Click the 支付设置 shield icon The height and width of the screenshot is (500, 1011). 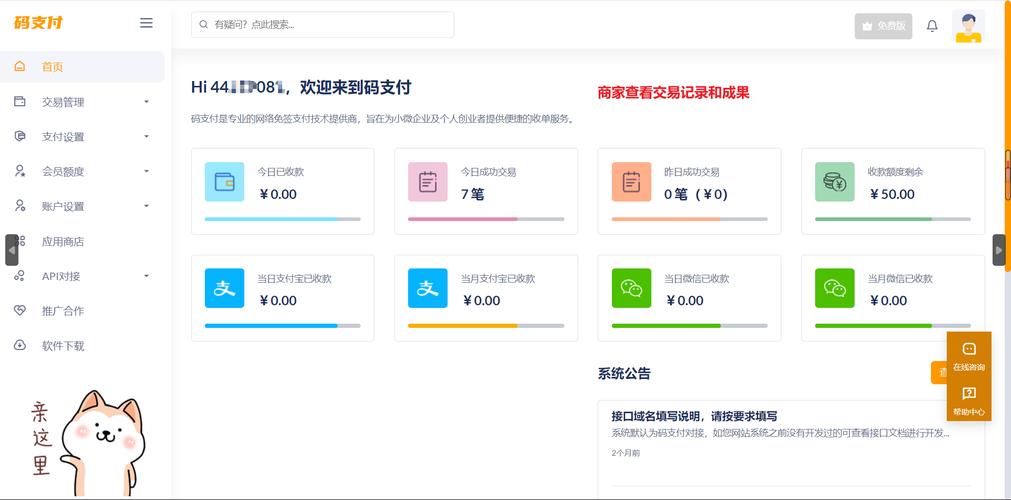tap(20, 136)
